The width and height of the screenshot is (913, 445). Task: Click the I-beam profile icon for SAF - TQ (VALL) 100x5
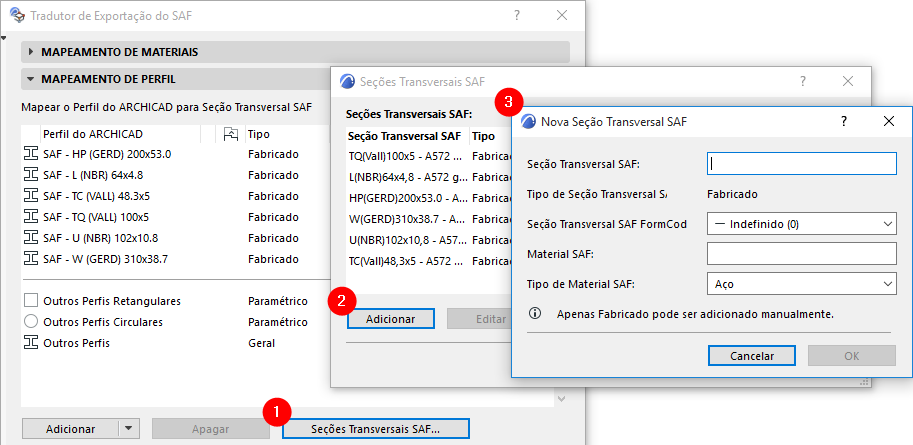[x=30, y=217]
